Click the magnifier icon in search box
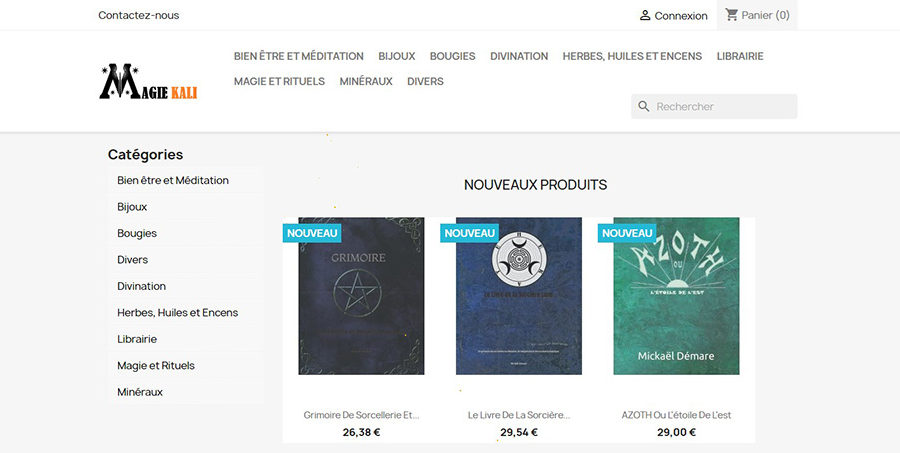The image size is (900, 453). click(x=644, y=106)
